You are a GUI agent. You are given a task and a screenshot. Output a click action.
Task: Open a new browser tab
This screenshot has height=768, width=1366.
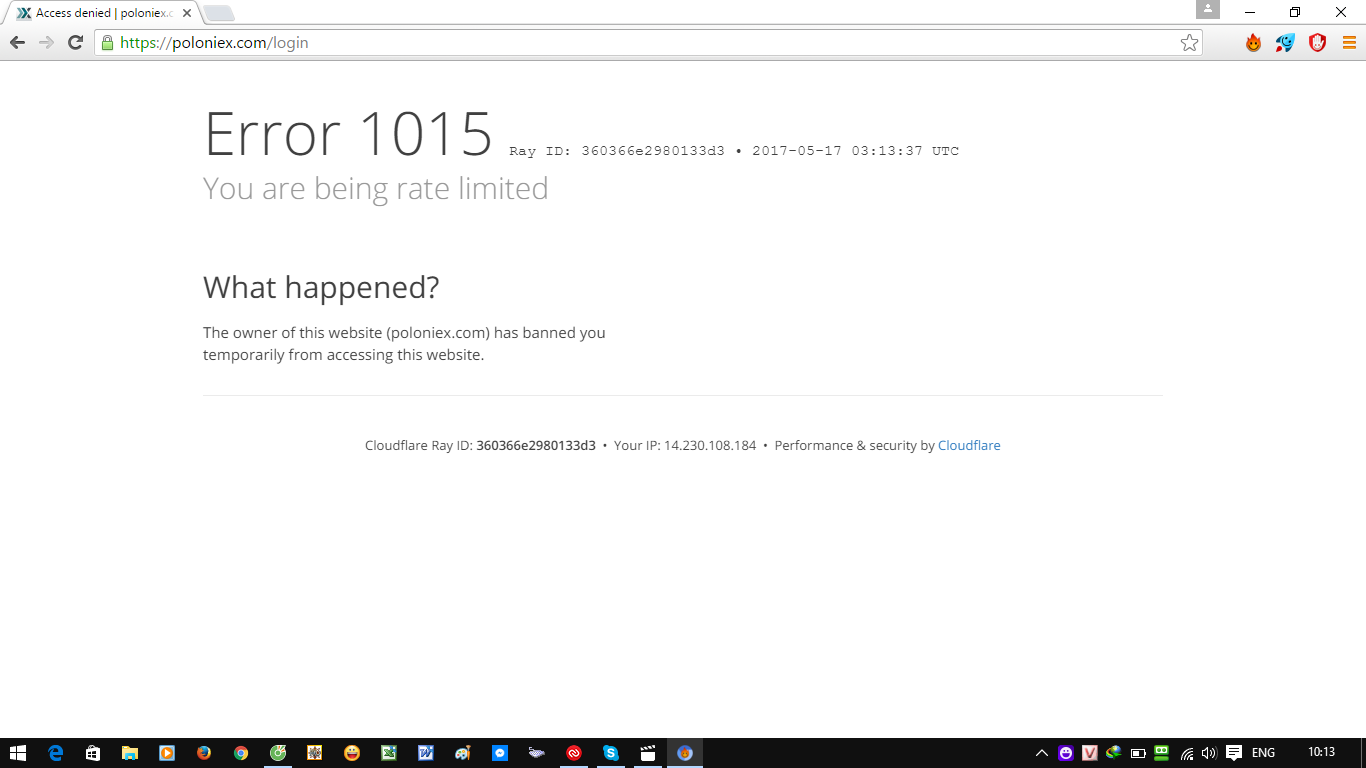pos(218,14)
